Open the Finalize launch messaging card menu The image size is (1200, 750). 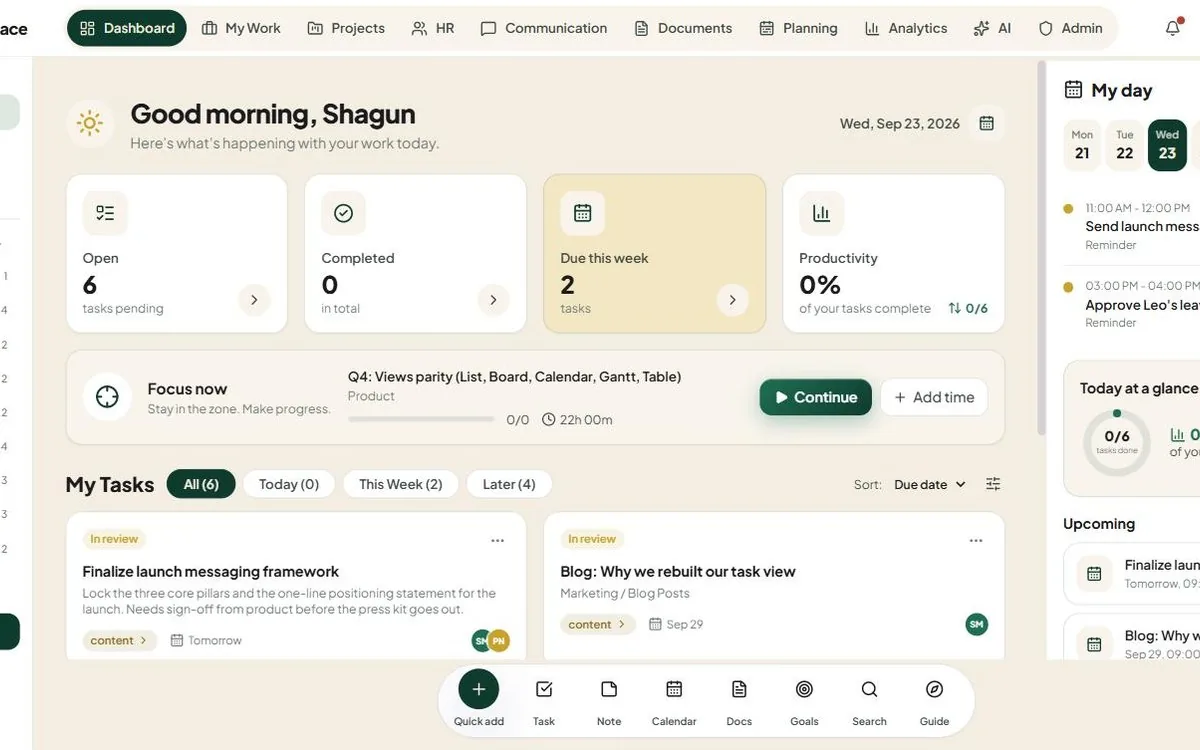(x=498, y=540)
